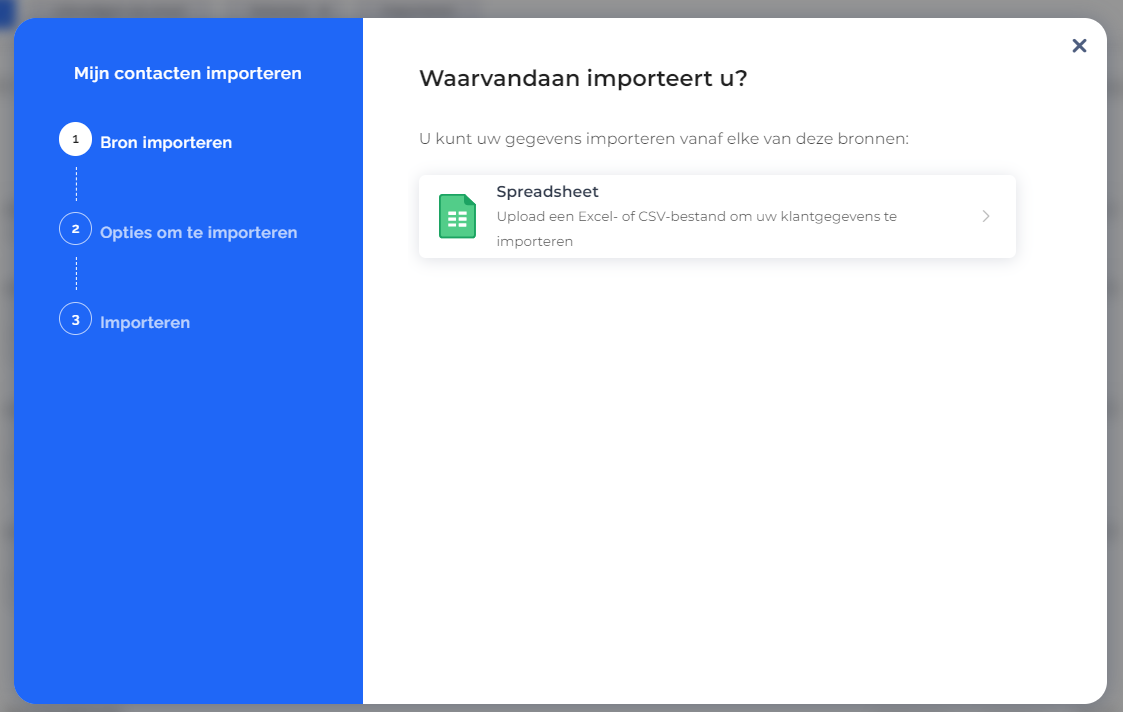
Task: Go to the 'Bron importeren' step
Action: 165,143
